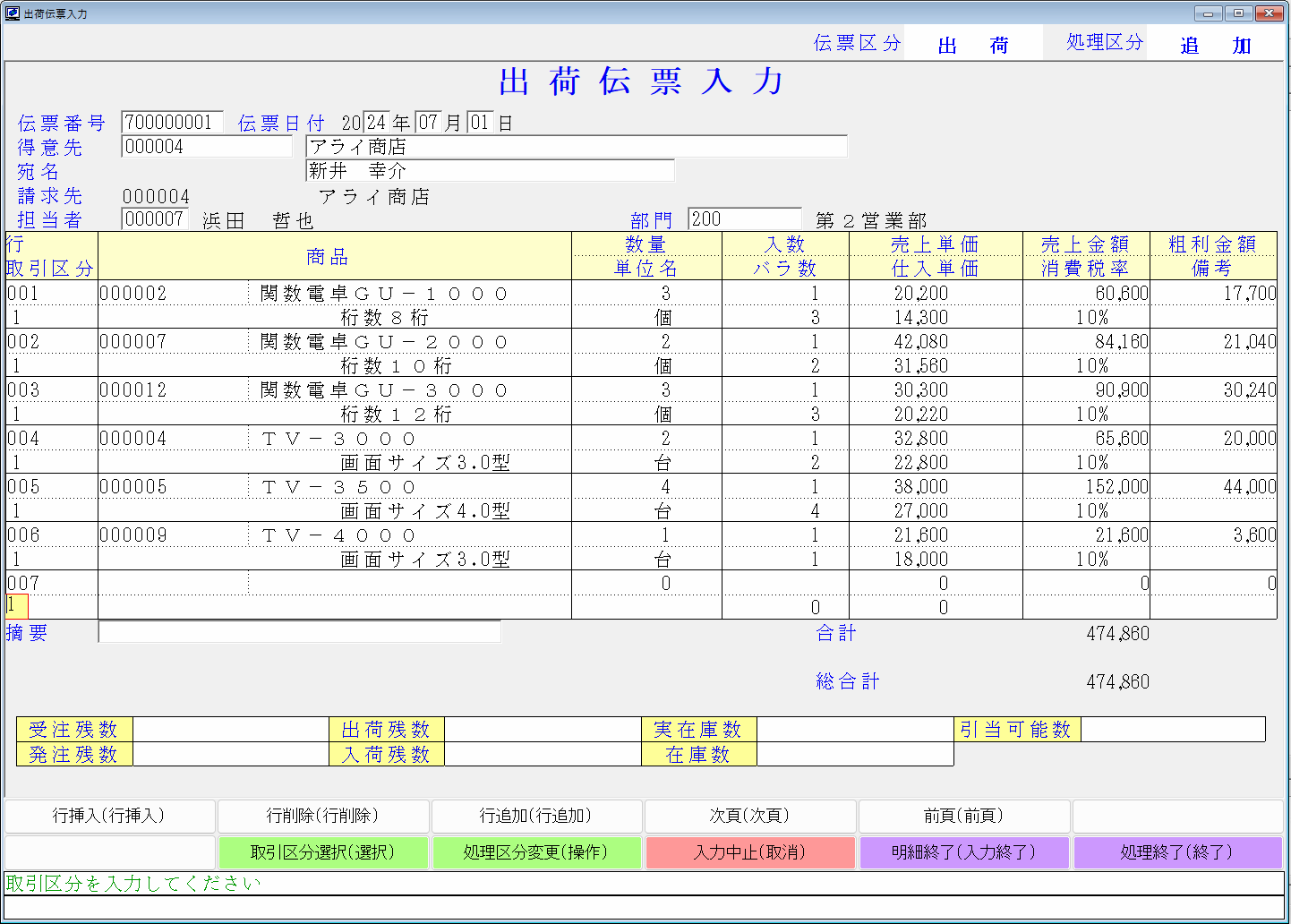Click the customer name field アライ商店

(577, 147)
